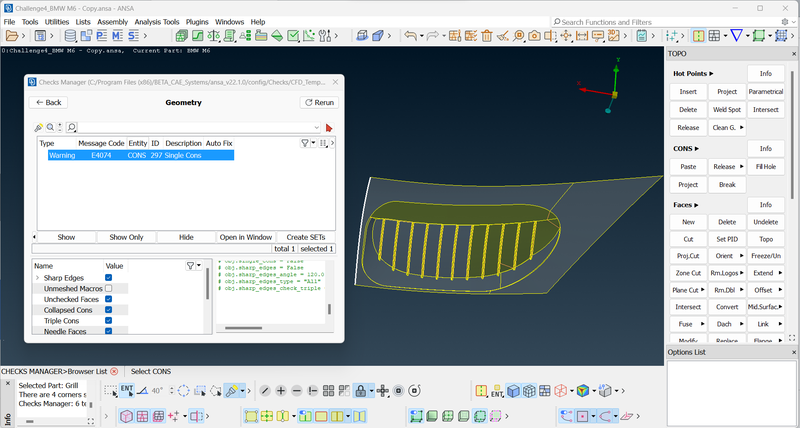Viewport: 800px width, 428px height.
Task: Select the Single Cons warning row
Action: pyautogui.click(x=141, y=155)
